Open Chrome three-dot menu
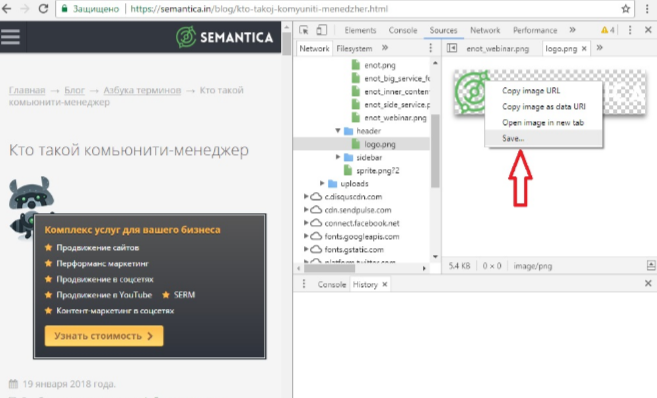This screenshot has width=657, height=398. [x=647, y=9]
